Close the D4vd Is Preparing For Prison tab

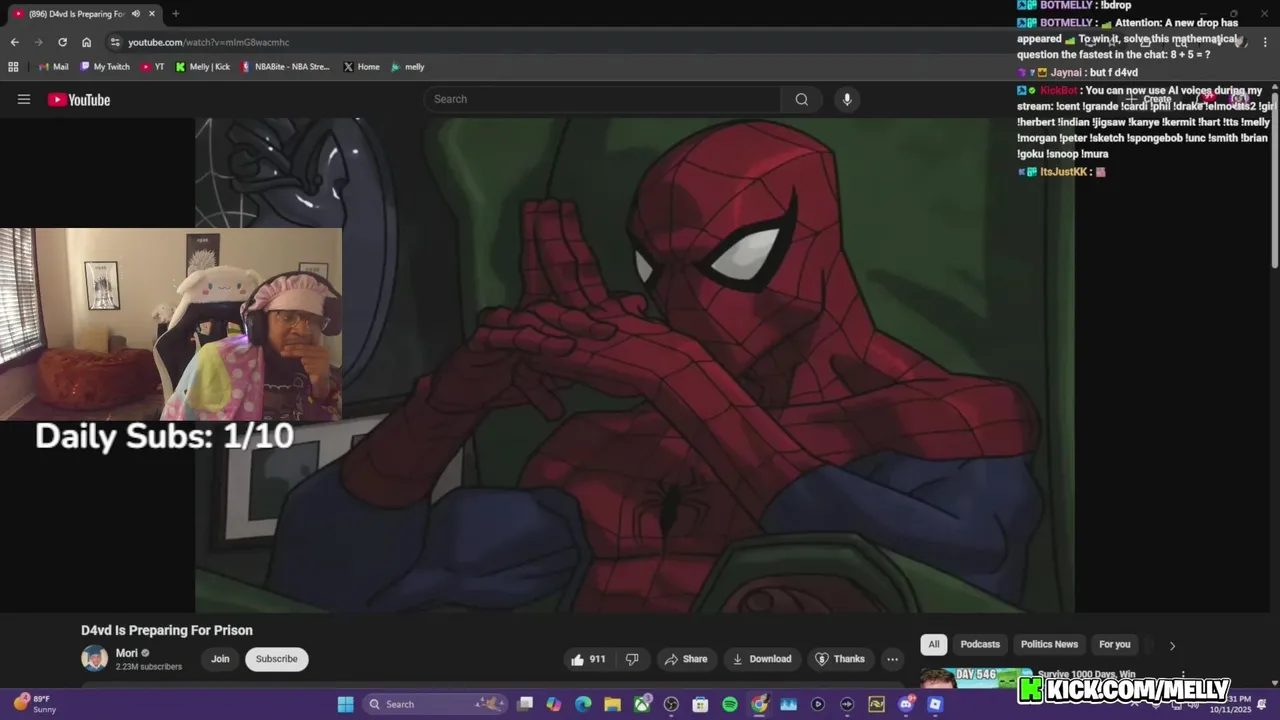[152, 14]
